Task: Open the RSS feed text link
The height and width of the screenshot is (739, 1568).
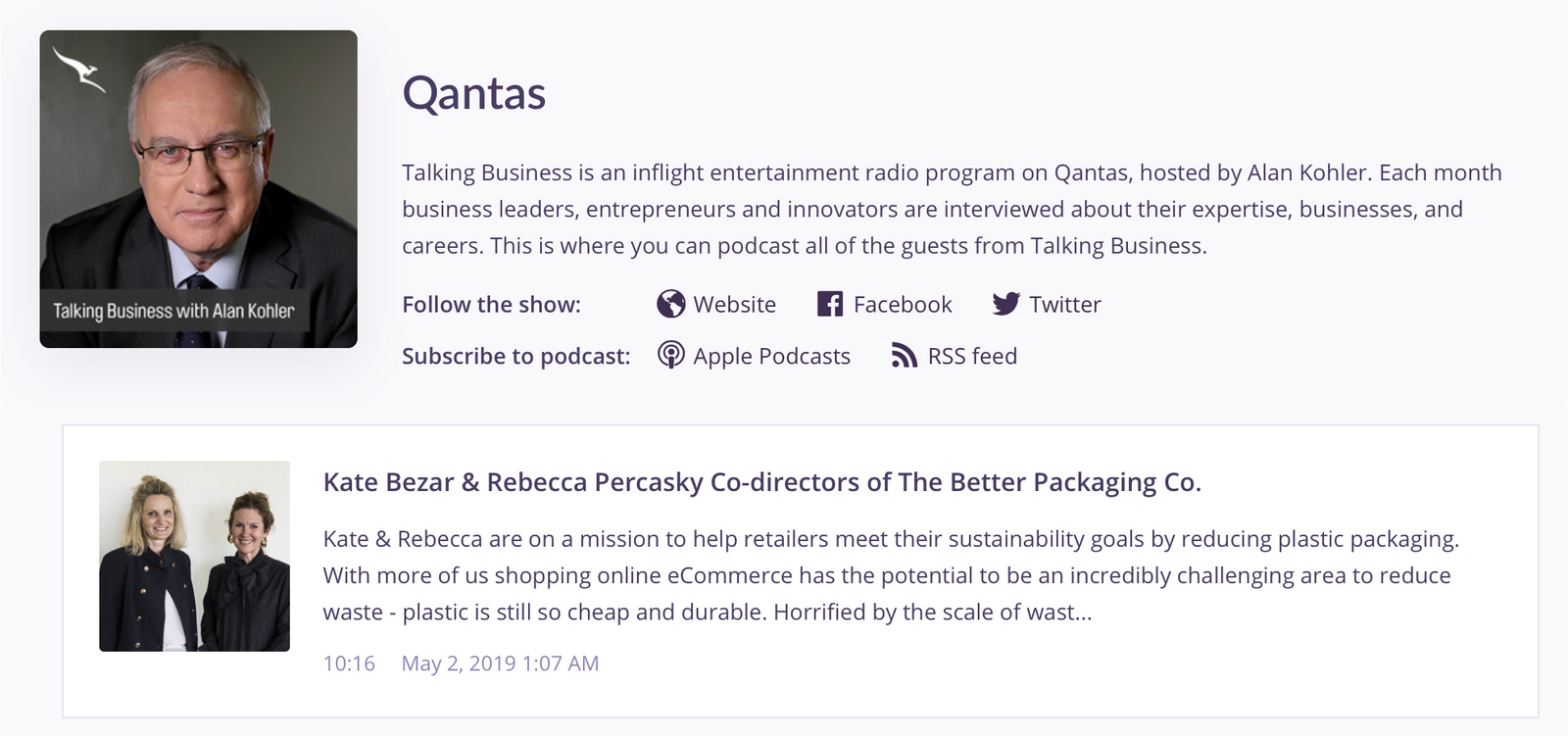Action: click(x=972, y=356)
